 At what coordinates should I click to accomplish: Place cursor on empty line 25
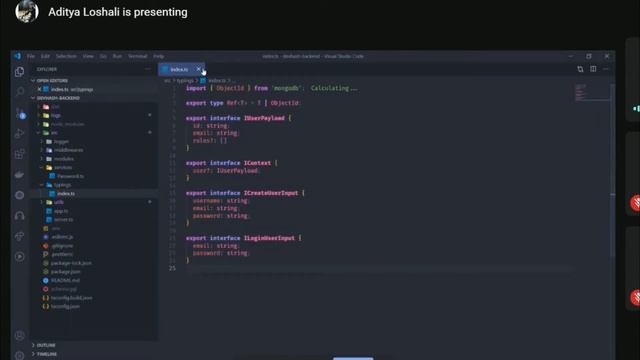380,268
